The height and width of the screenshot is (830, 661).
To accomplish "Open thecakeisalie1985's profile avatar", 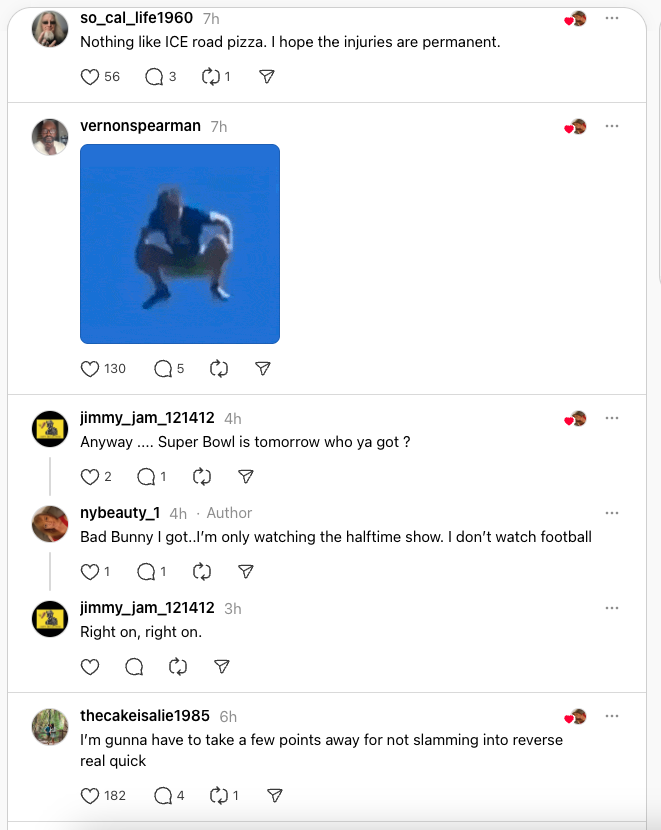I will (50, 727).
